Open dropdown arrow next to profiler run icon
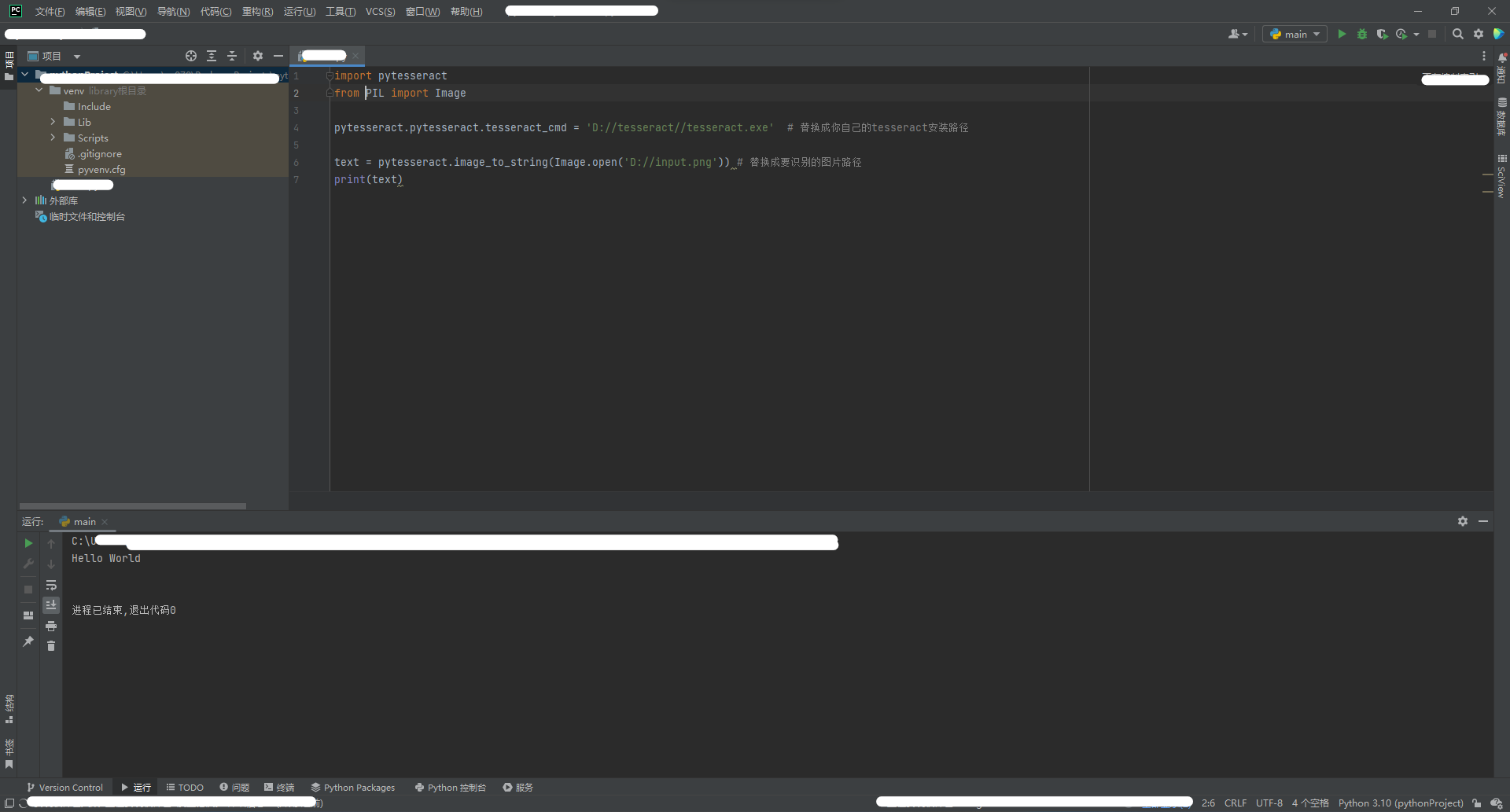The height and width of the screenshot is (812, 1510). click(1416, 34)
